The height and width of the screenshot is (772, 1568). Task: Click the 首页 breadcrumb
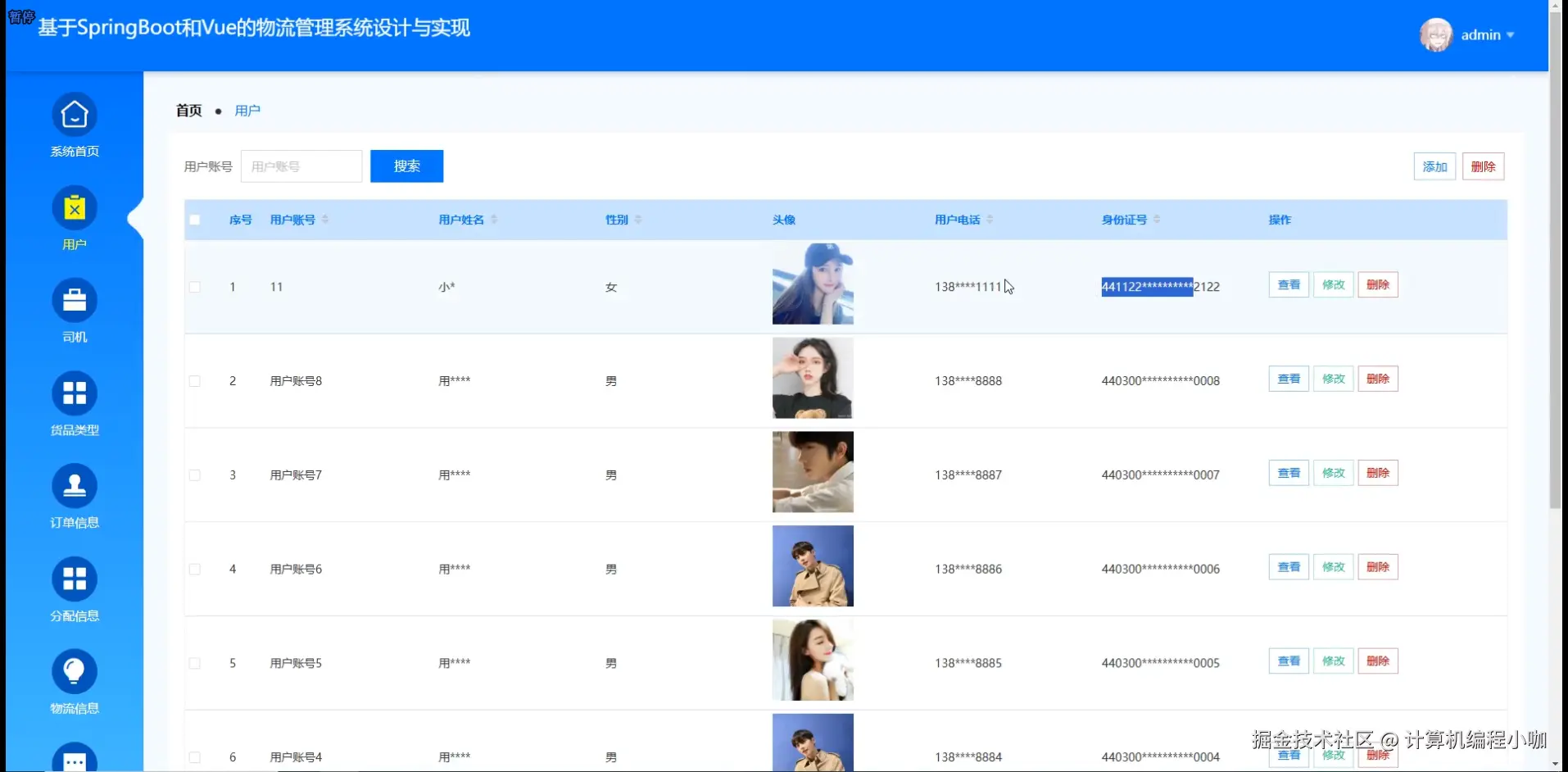point(189,111)
